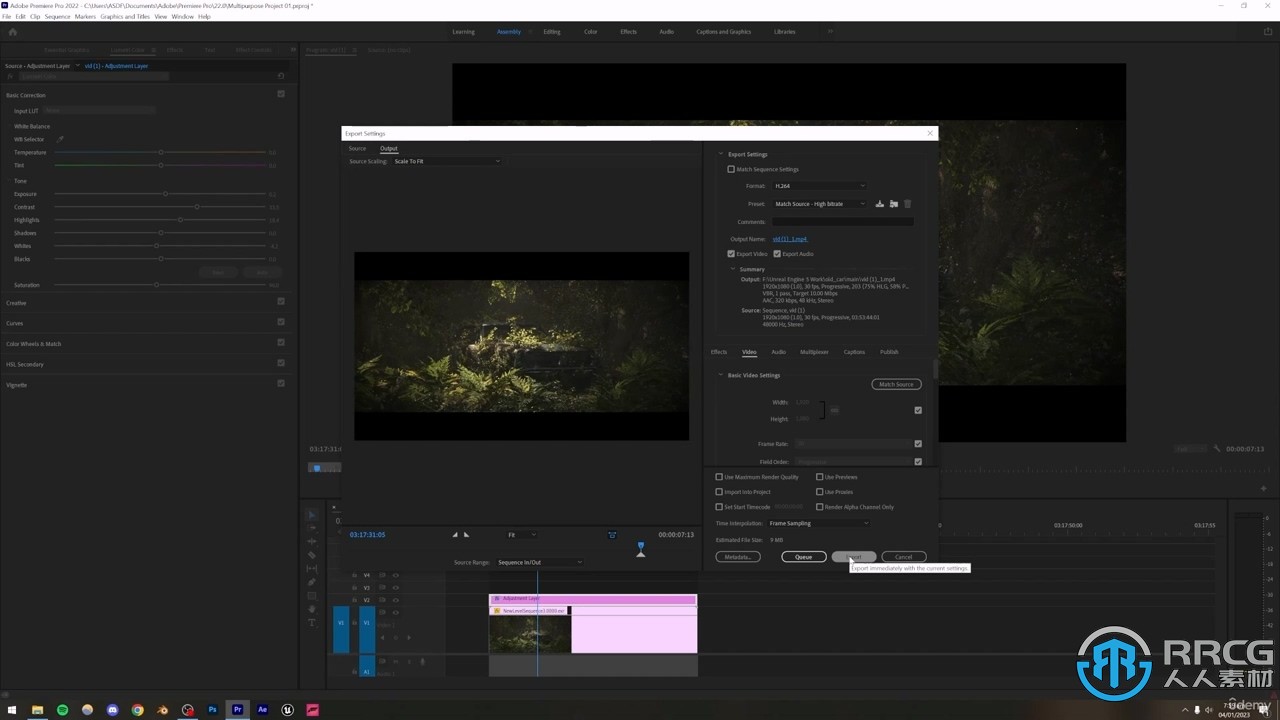Select the Rectangle tool
Screen dimensions: 1280x720
(x=311, y=595)
